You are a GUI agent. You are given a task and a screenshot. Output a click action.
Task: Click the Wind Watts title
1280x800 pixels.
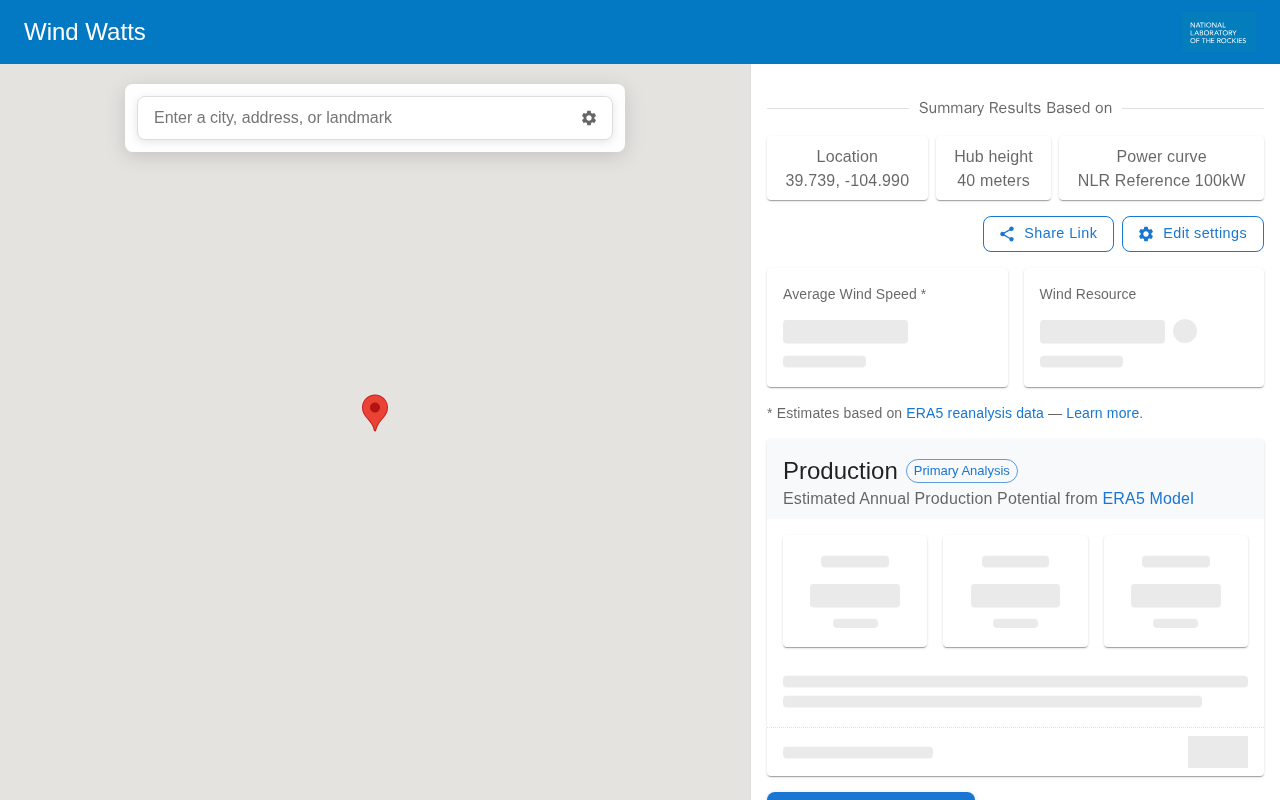coord(85,32)
